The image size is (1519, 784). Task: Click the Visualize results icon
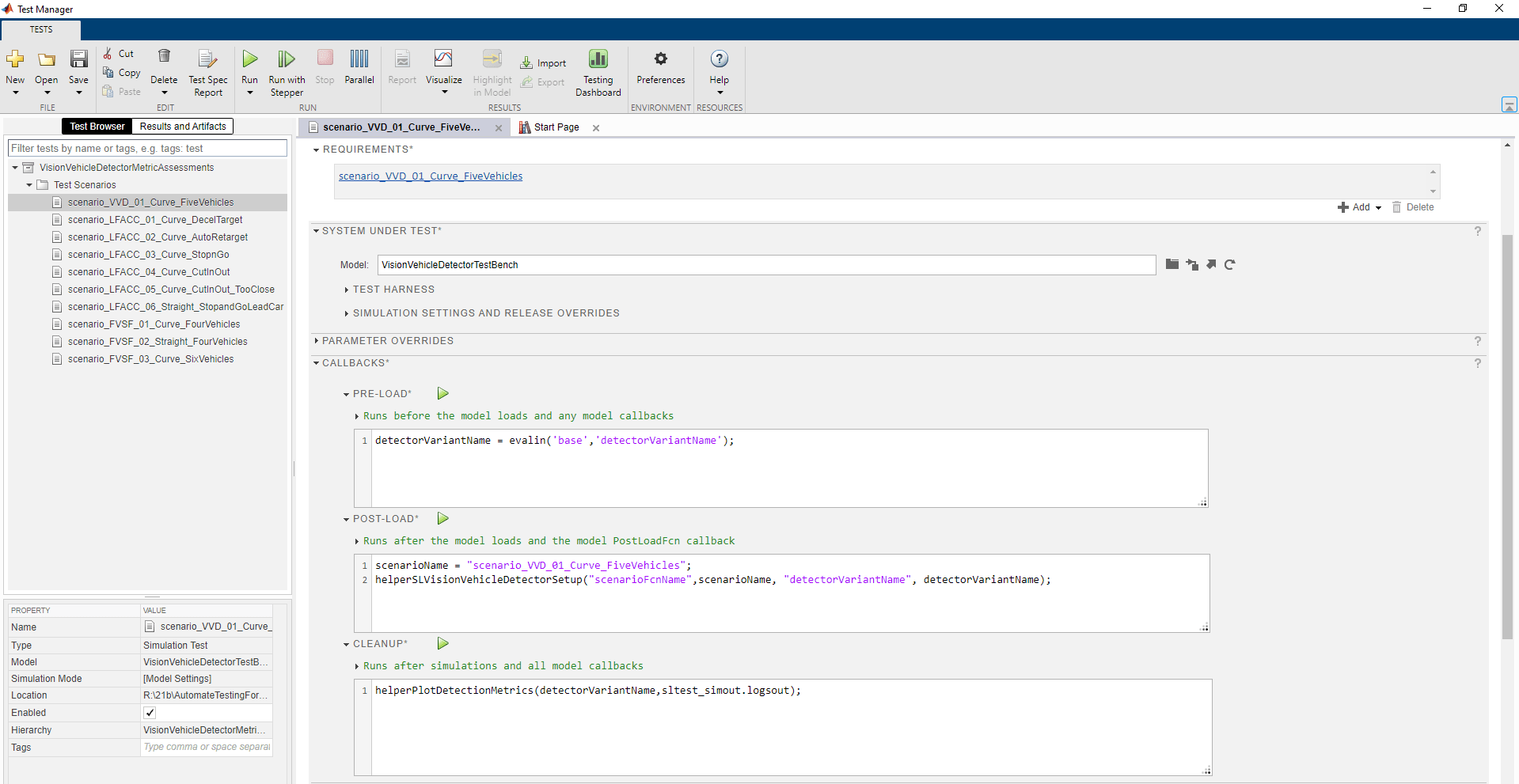[x=443, y=59]
